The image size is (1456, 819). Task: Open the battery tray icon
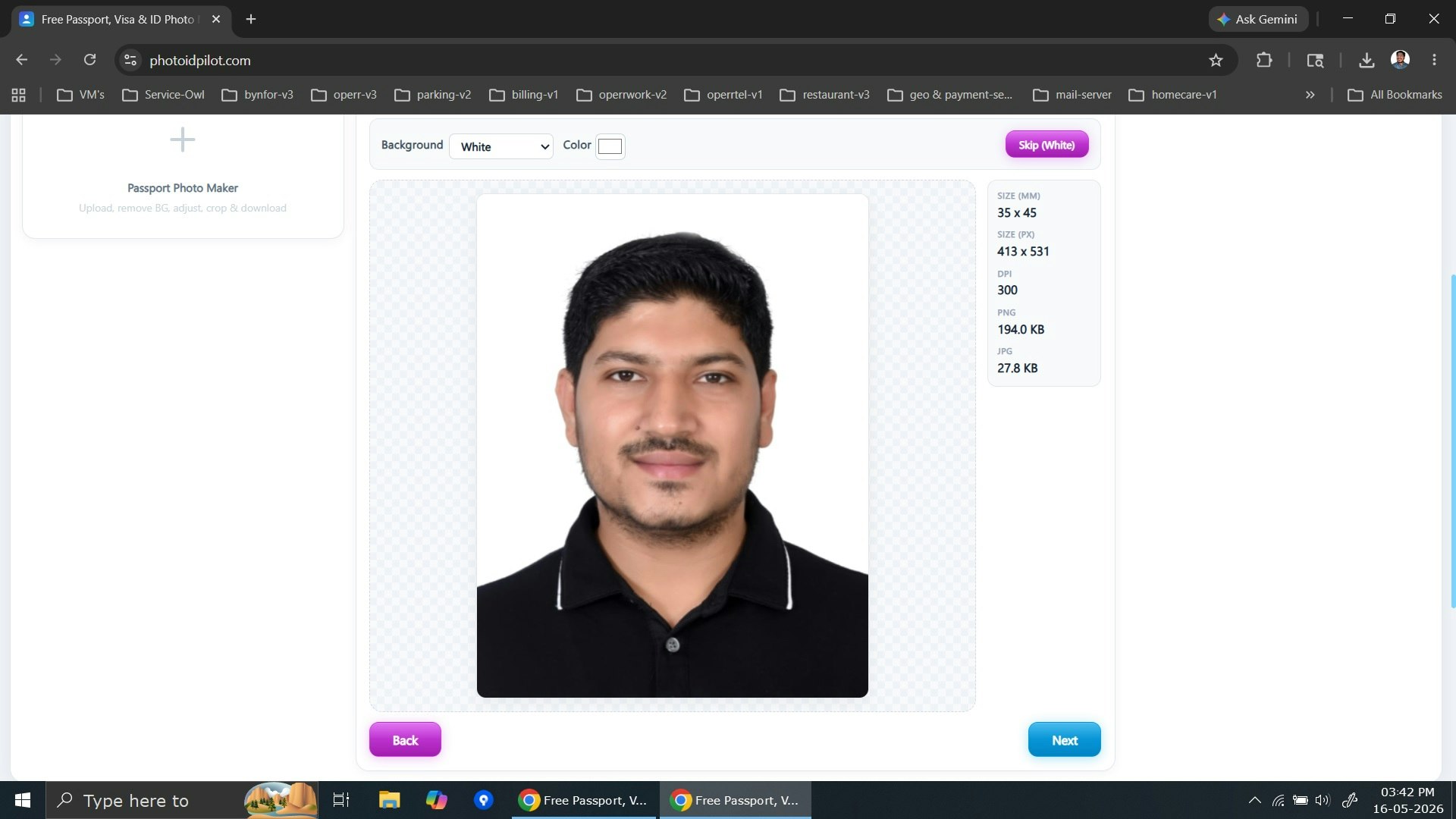pos(1301,800)
